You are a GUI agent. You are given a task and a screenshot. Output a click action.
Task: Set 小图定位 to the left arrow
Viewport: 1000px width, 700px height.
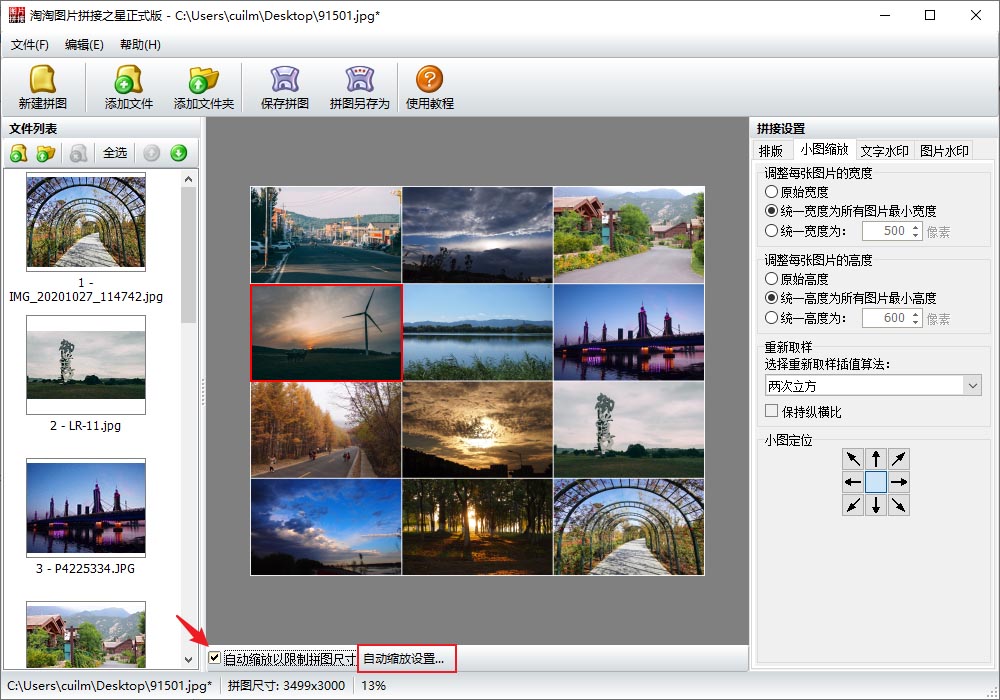pos(853,482)
